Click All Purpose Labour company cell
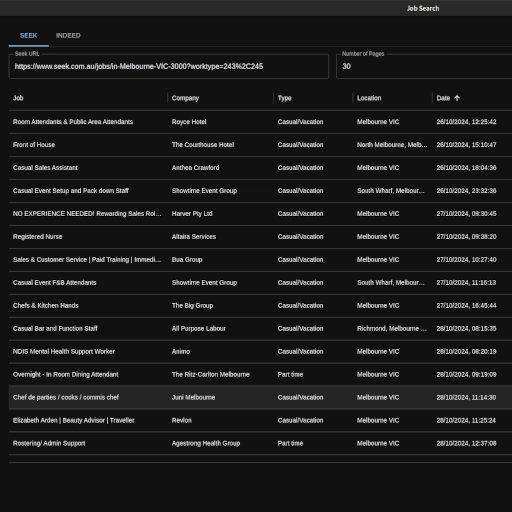The width and height of the screenshot is (512, 512). click(x=199, y=329)
